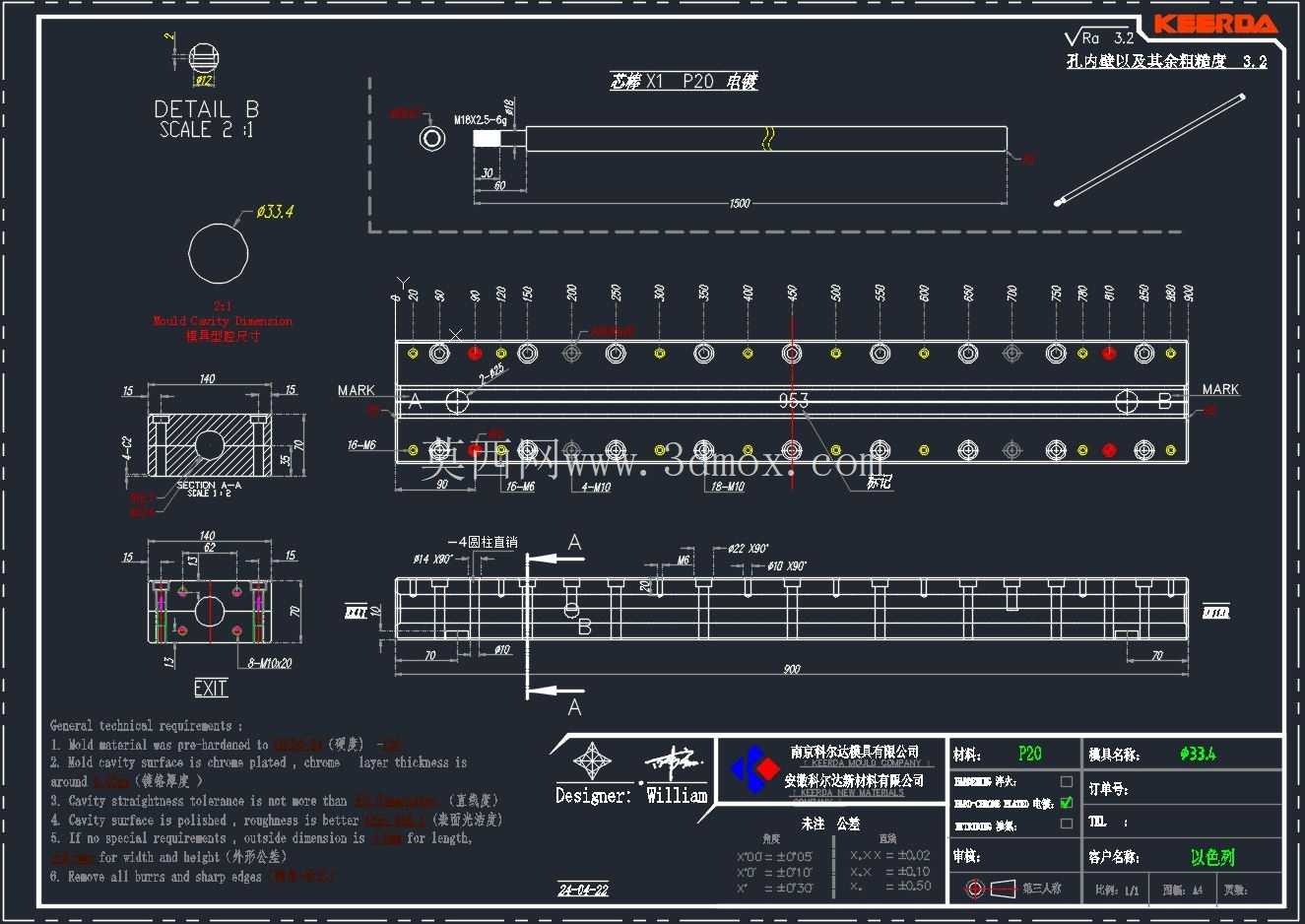The height and width of the screenshot is (924, 1305).
Task: Uncheck the Hard-Chrome Plated 电镀 checkbox
Action: point(1066,803)
